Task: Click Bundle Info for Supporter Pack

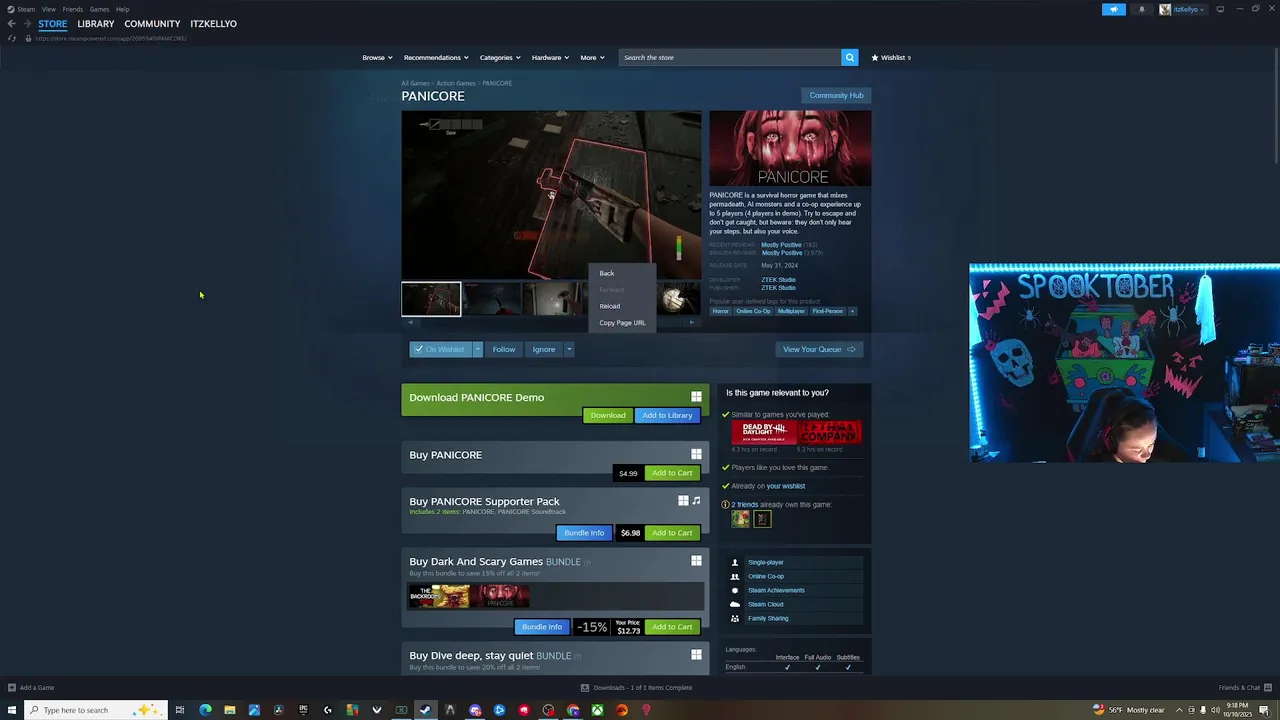Action: [584, 533]
